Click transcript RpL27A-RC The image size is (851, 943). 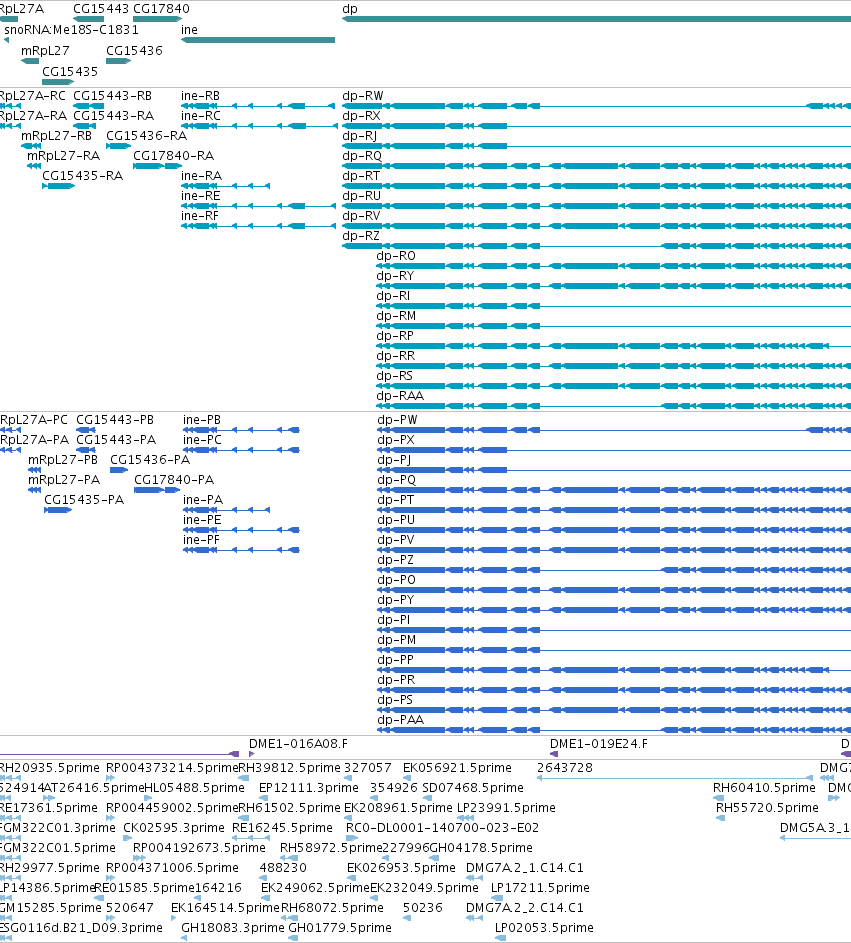coord(10,106)
